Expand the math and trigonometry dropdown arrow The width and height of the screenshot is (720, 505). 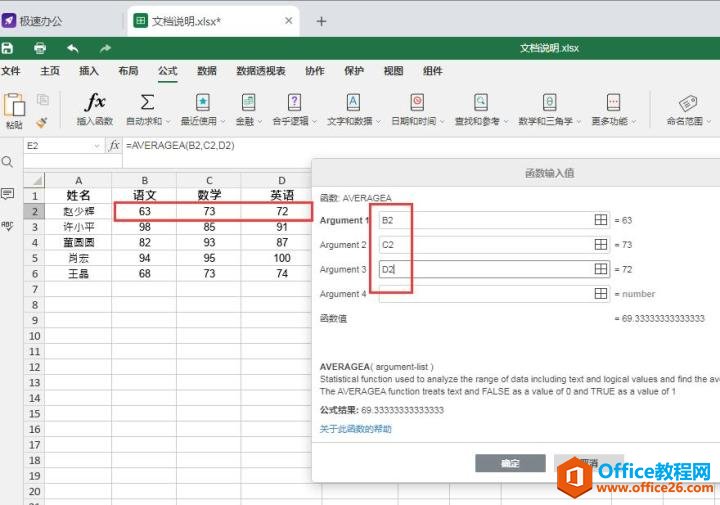coord(579,122)
